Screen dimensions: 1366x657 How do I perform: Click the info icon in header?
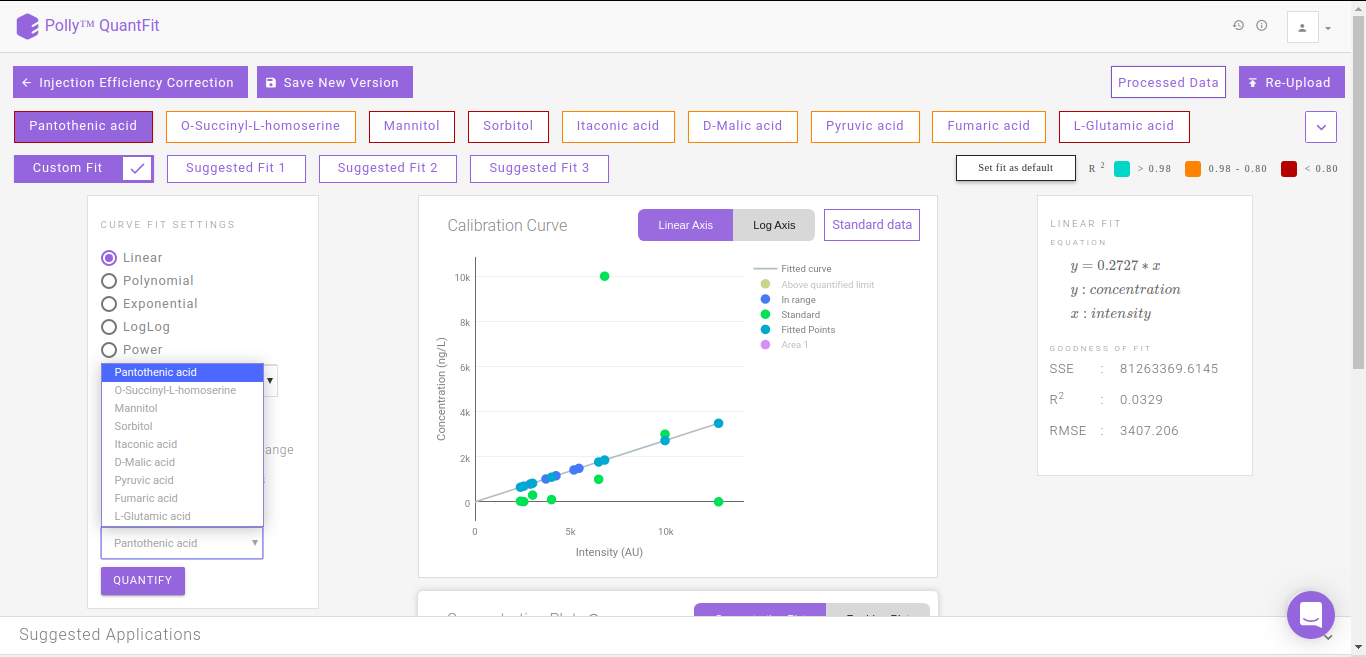(1262, 26)
